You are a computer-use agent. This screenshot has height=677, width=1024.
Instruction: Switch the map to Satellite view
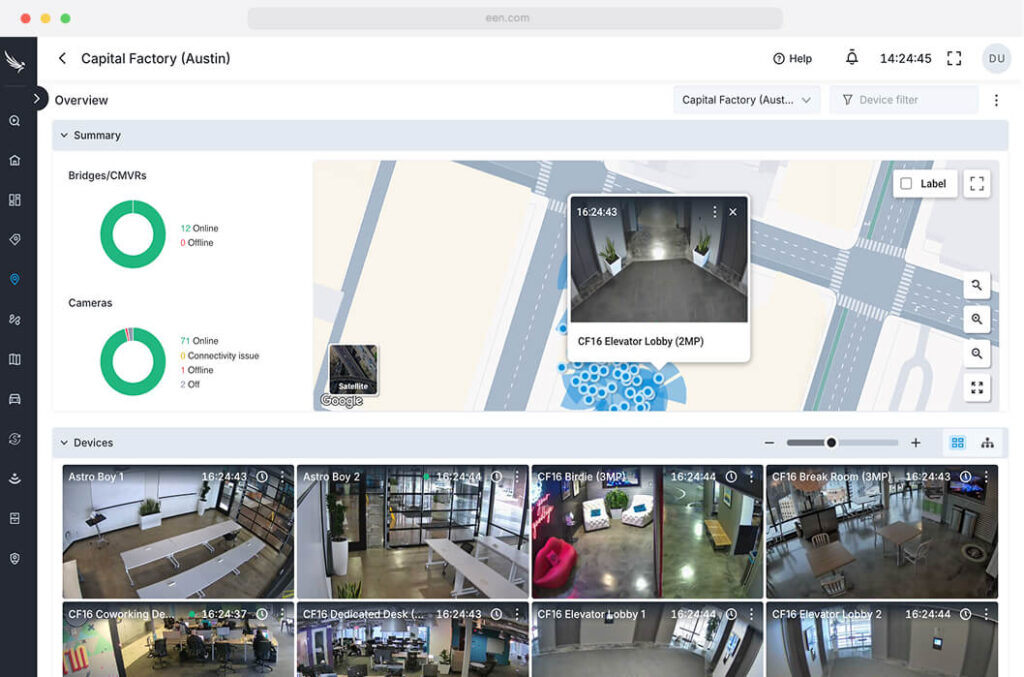[353, 369]
